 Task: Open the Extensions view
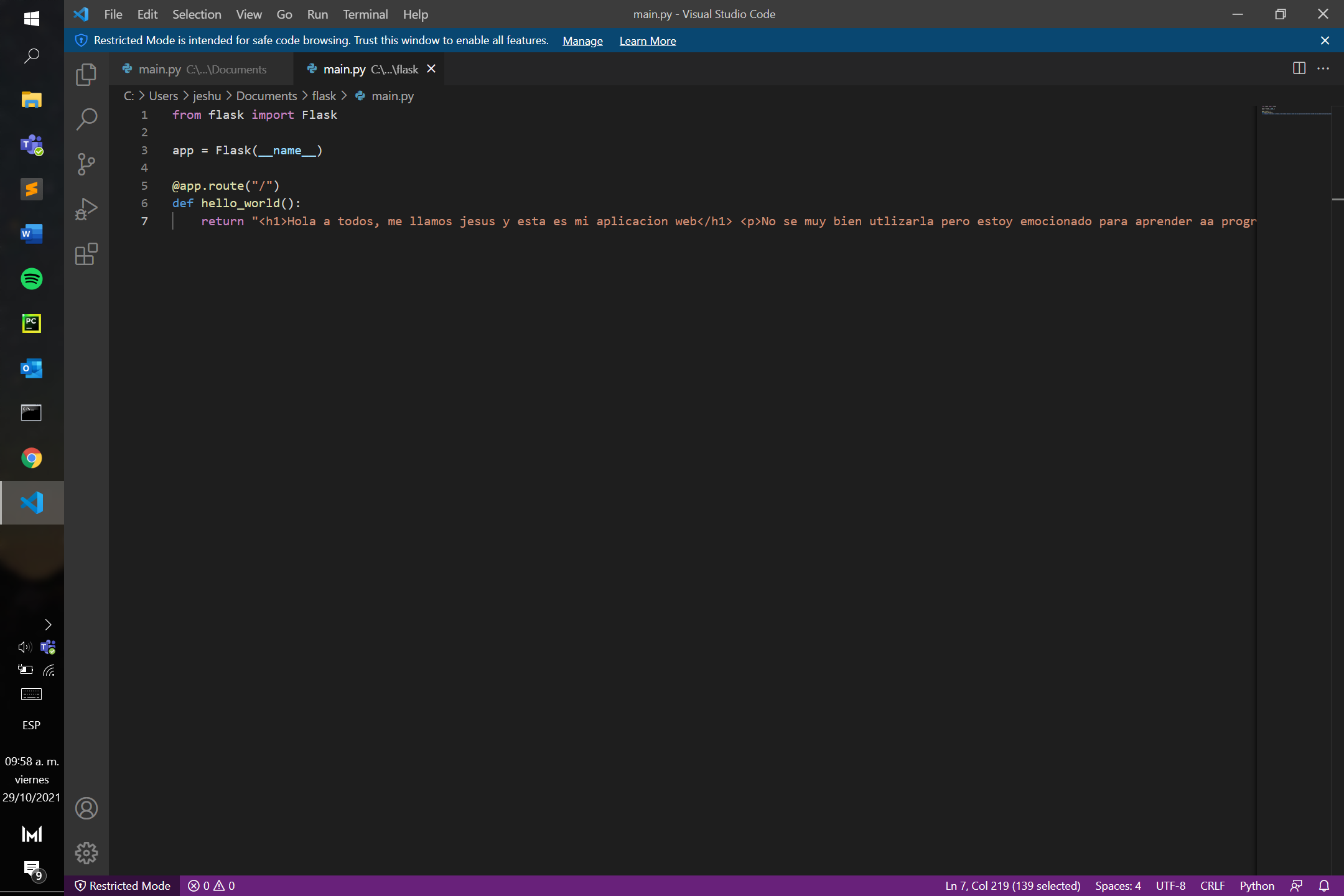86,254
